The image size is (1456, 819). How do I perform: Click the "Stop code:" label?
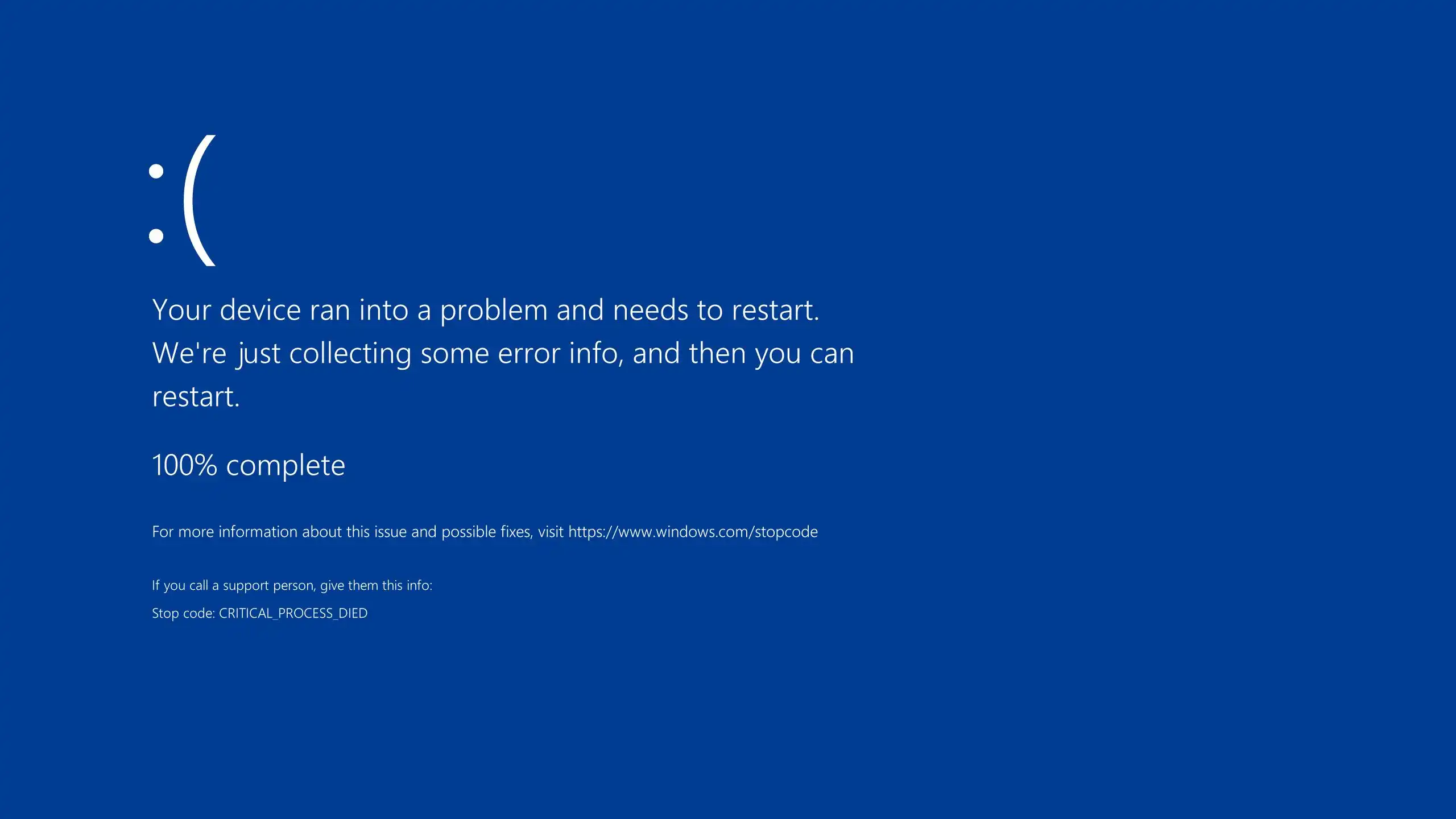click(183, 613)
